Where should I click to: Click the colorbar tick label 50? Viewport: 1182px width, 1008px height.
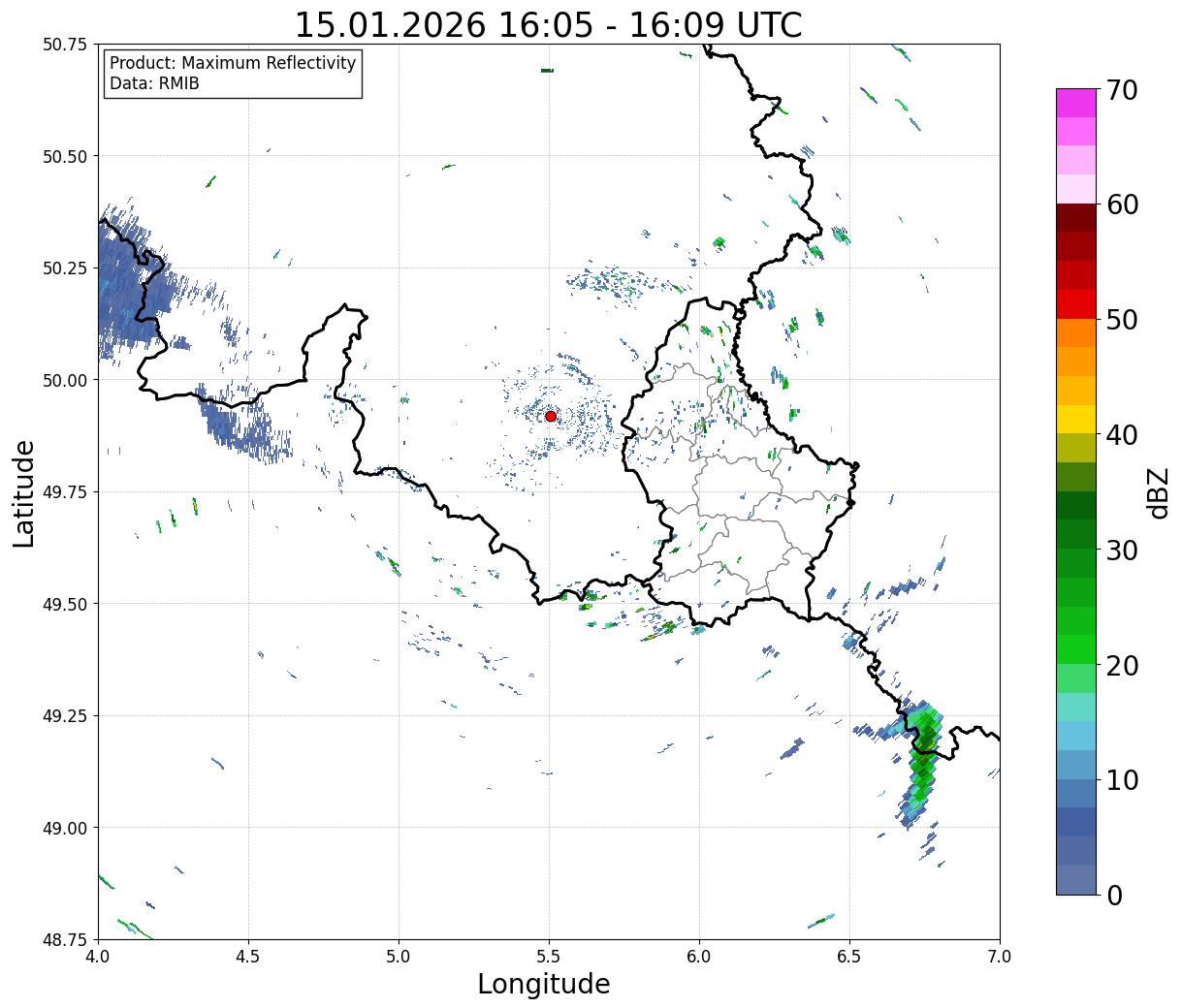tap(1122, 320)
